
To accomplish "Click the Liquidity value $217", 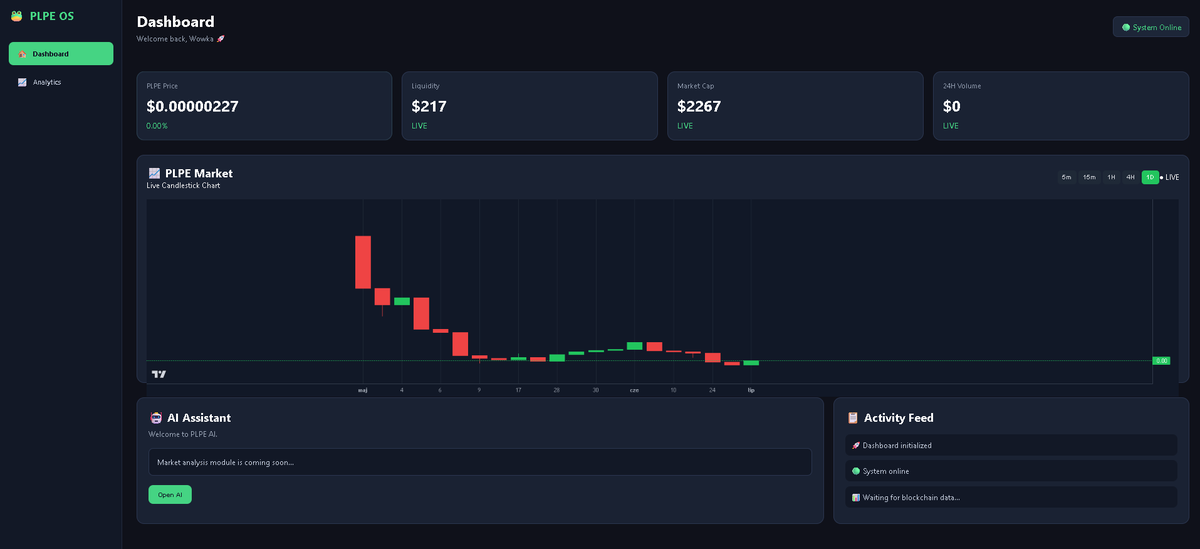I will pyautogui.click(x=429, y=106).
